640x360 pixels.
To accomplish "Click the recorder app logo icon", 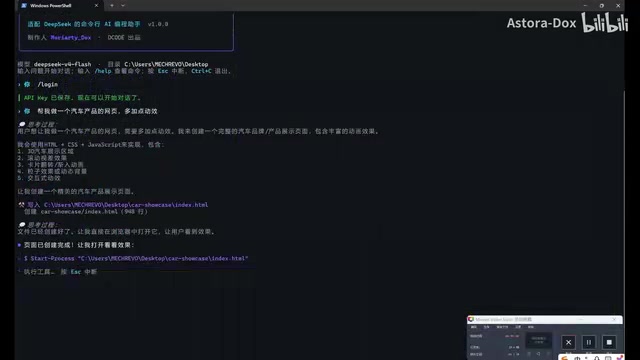I will 471,319.
